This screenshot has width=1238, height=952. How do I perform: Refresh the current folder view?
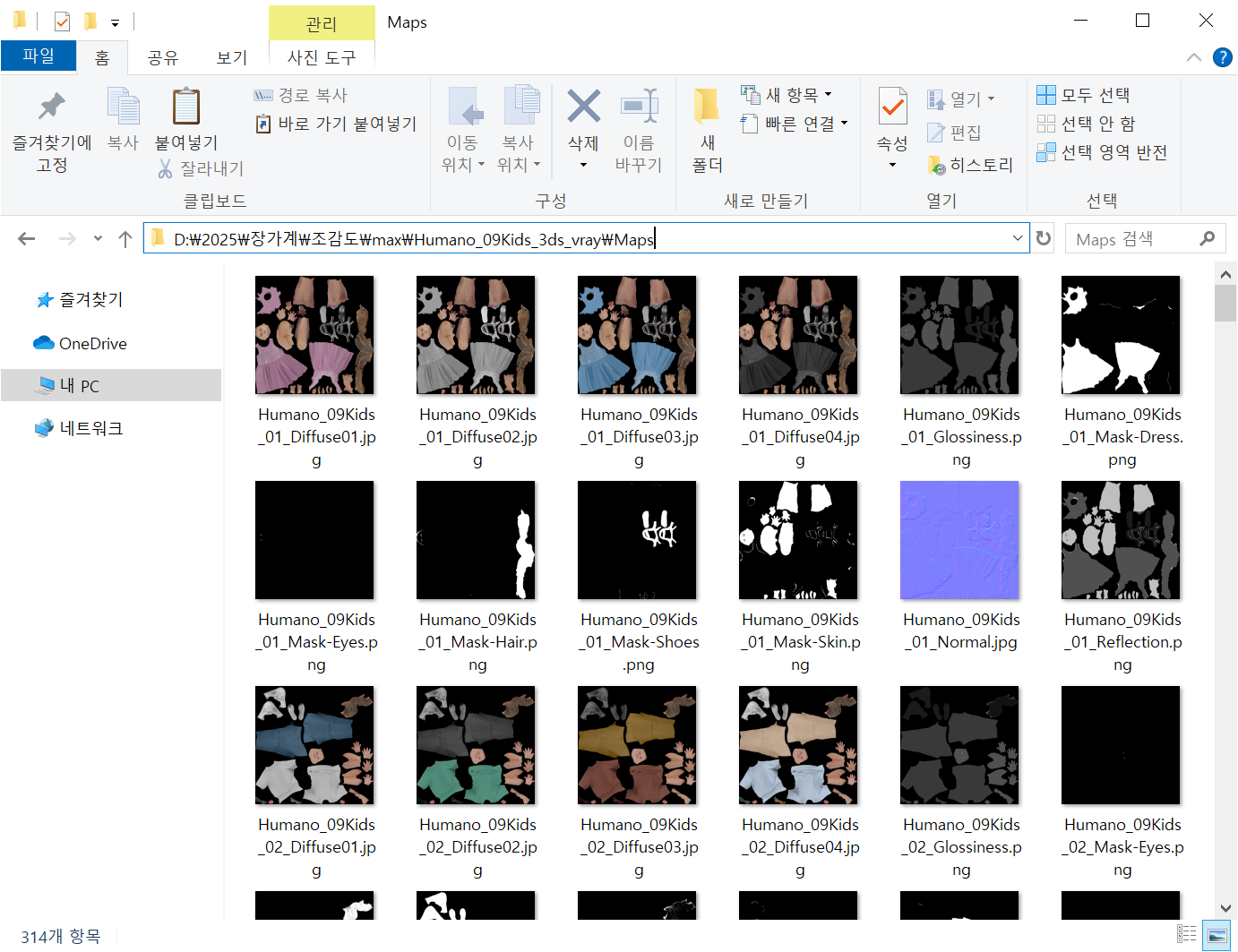1044,238
